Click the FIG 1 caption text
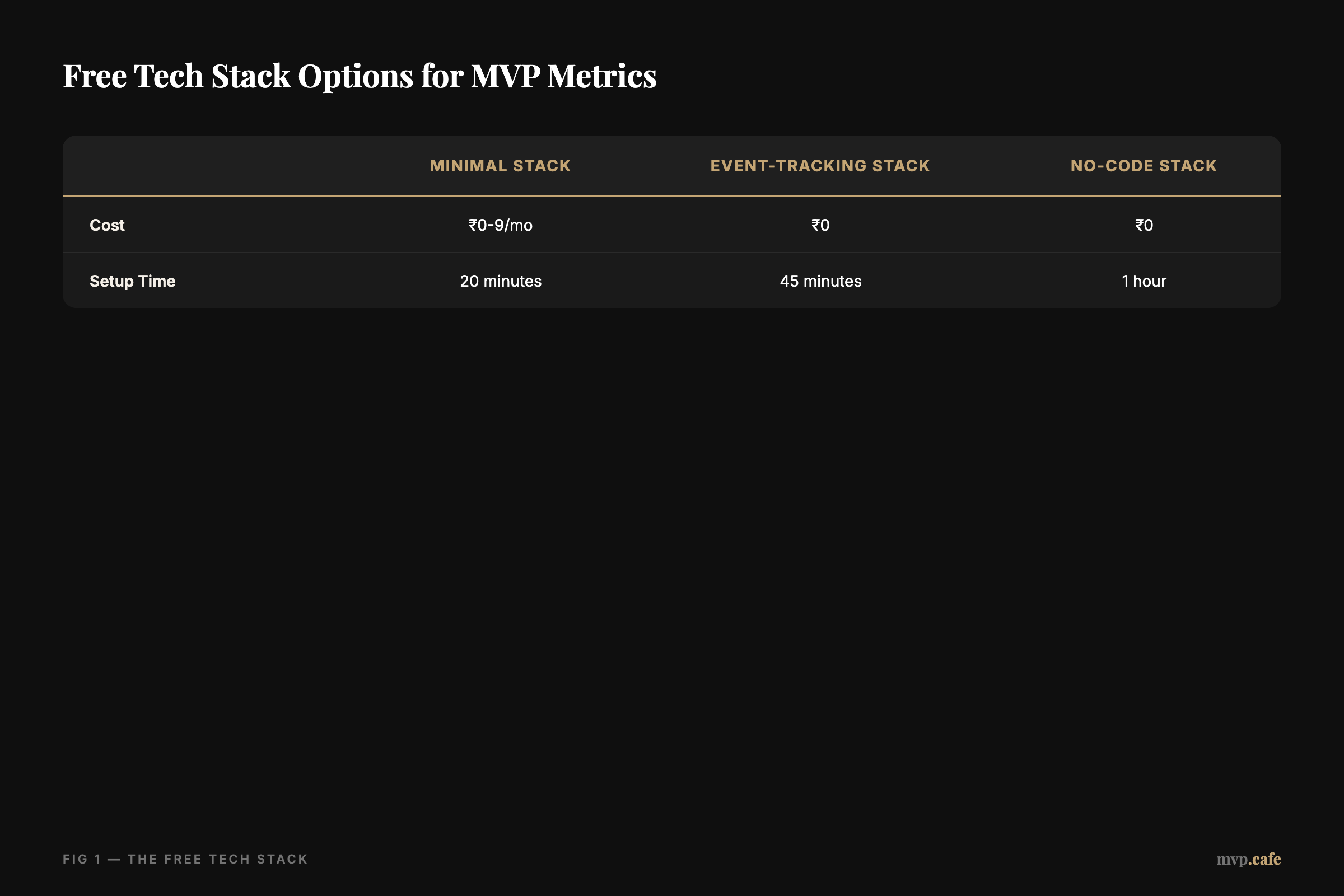Viewport: 1344px width, 896px height. point(185,859)
